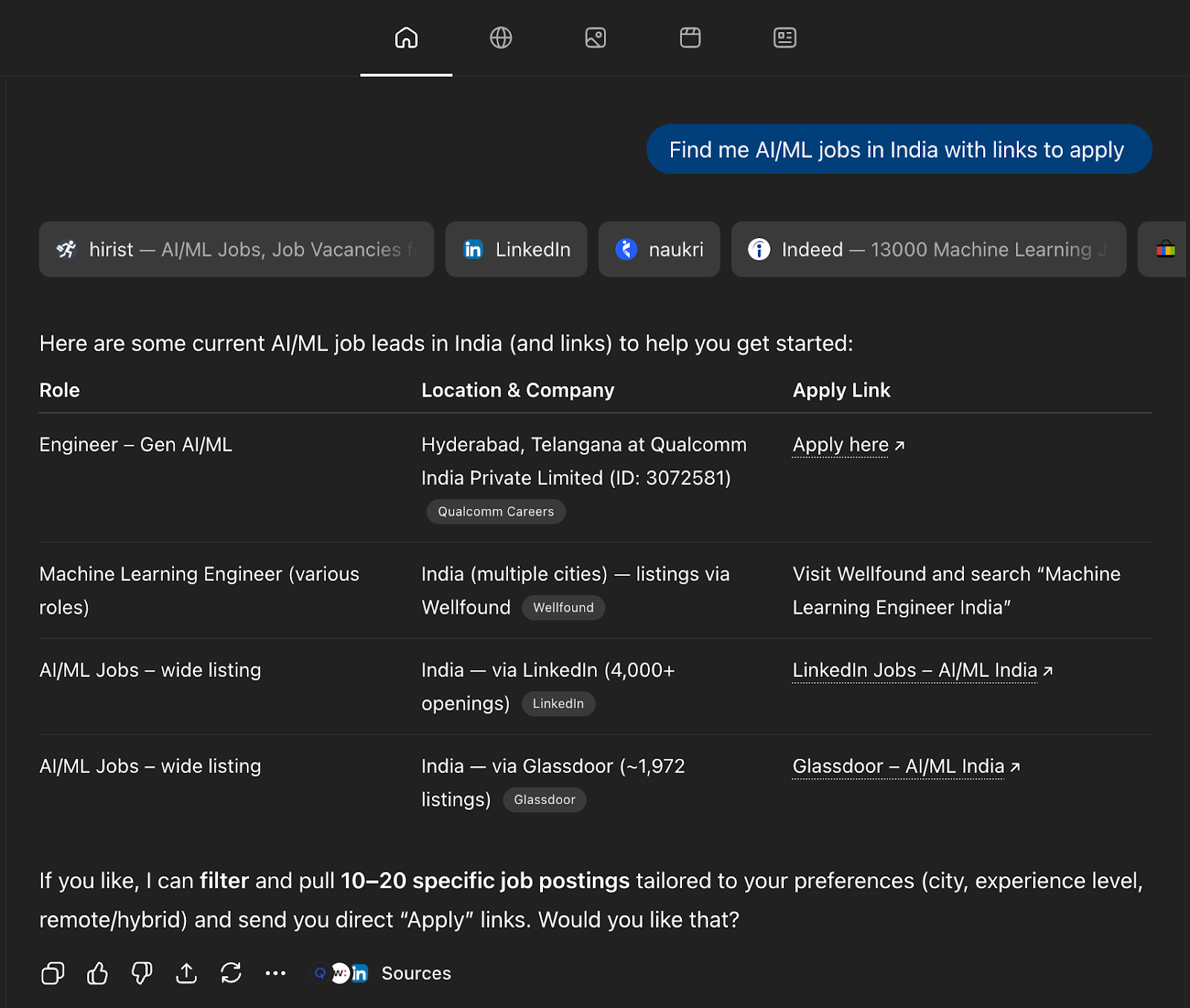
Task: Open the Indeed Machine Learning source card
Action: [x=928, y=249]
